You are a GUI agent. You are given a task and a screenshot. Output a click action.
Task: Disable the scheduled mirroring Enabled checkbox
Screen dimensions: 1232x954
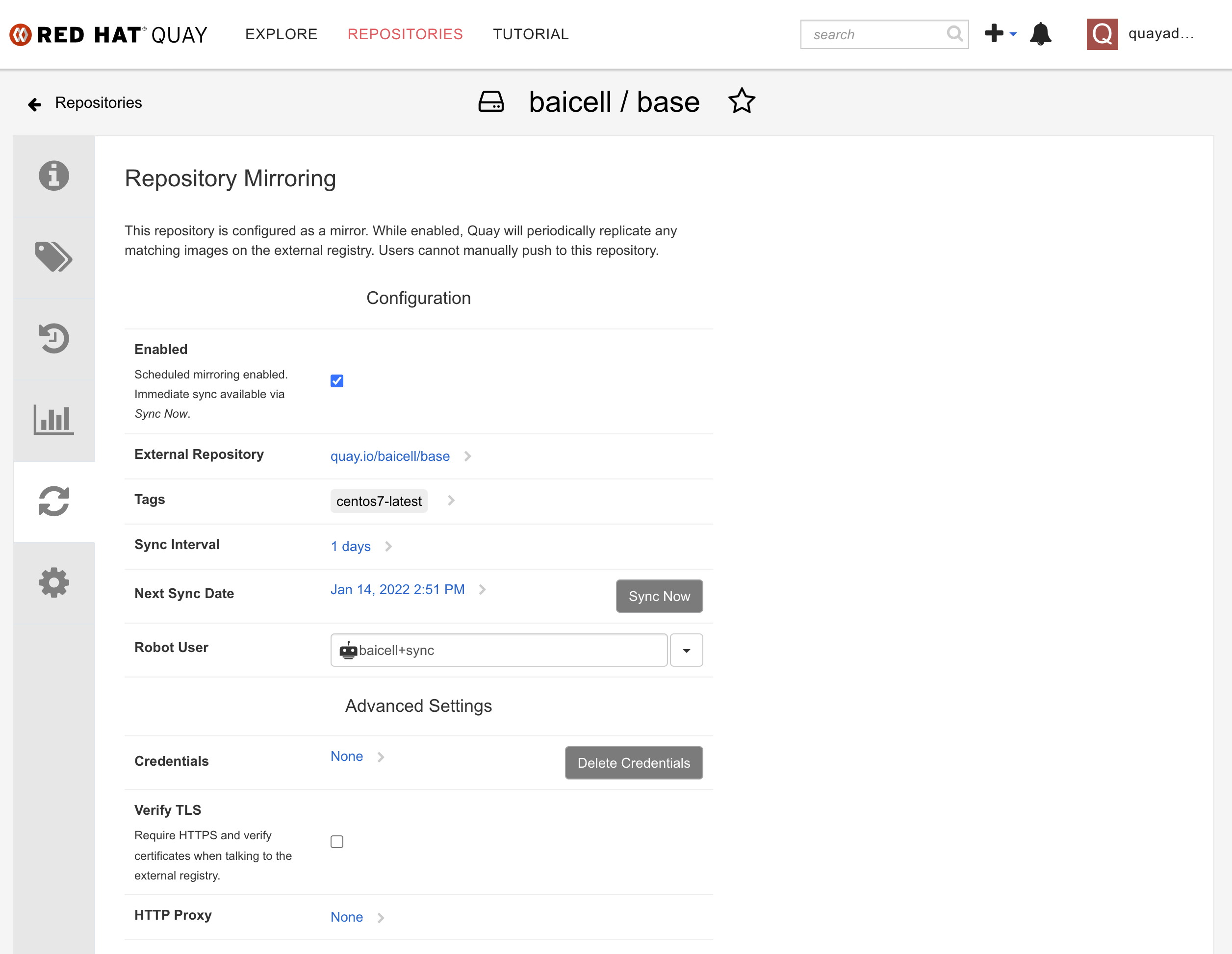[337, 381]
